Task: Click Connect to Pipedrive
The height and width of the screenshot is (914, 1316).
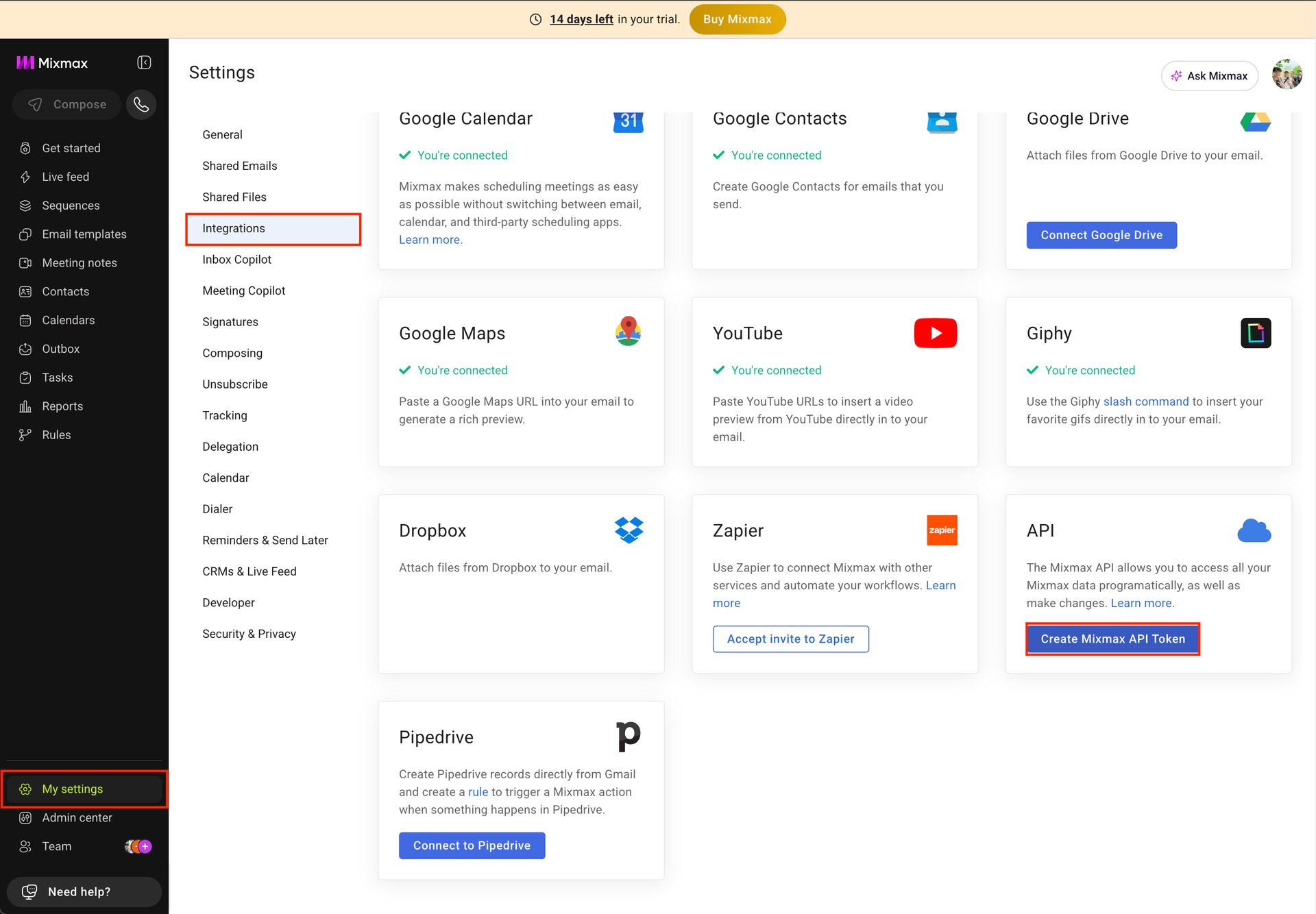Action: click(x=472, y=845)
